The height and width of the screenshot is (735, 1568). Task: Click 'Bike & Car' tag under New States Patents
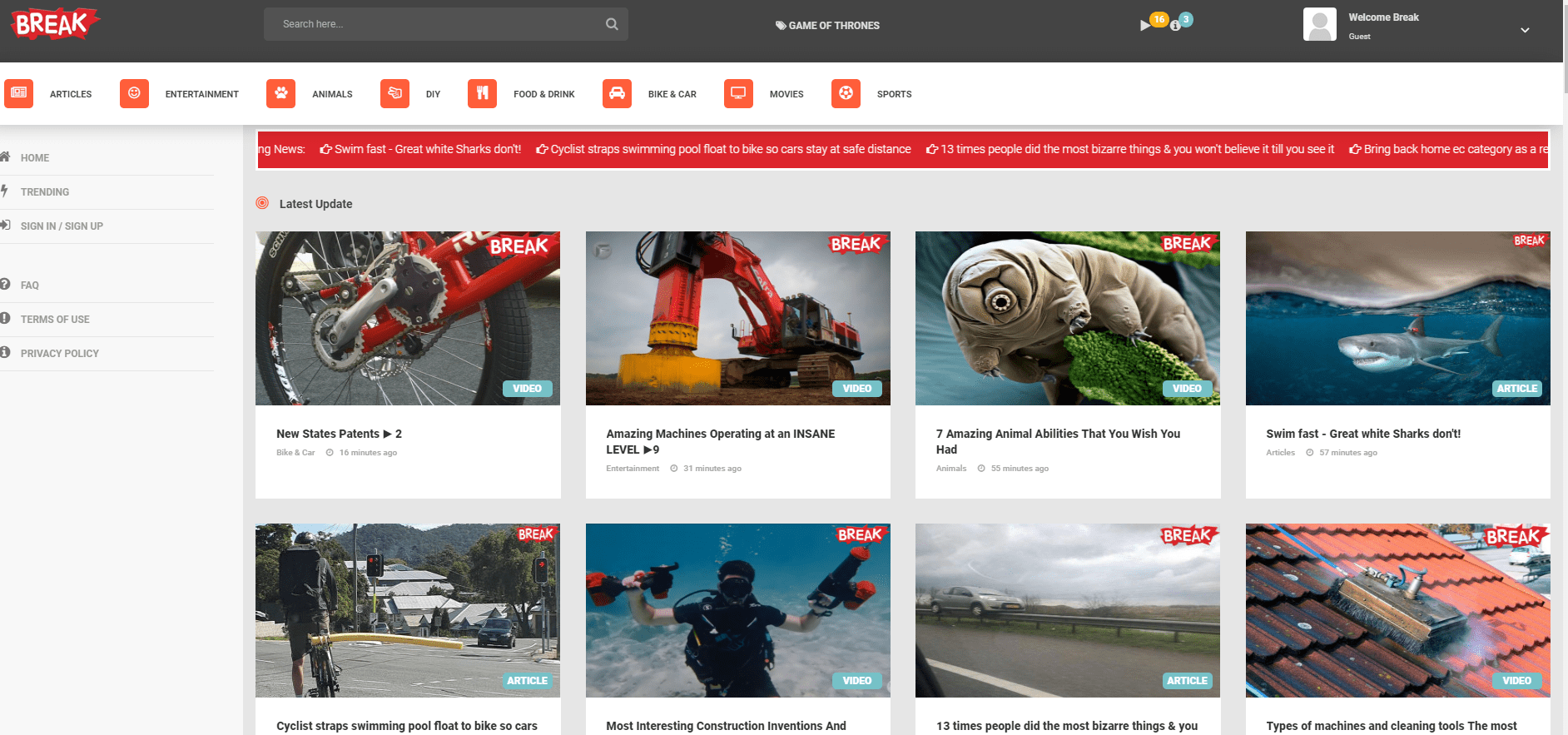(295, 453)
